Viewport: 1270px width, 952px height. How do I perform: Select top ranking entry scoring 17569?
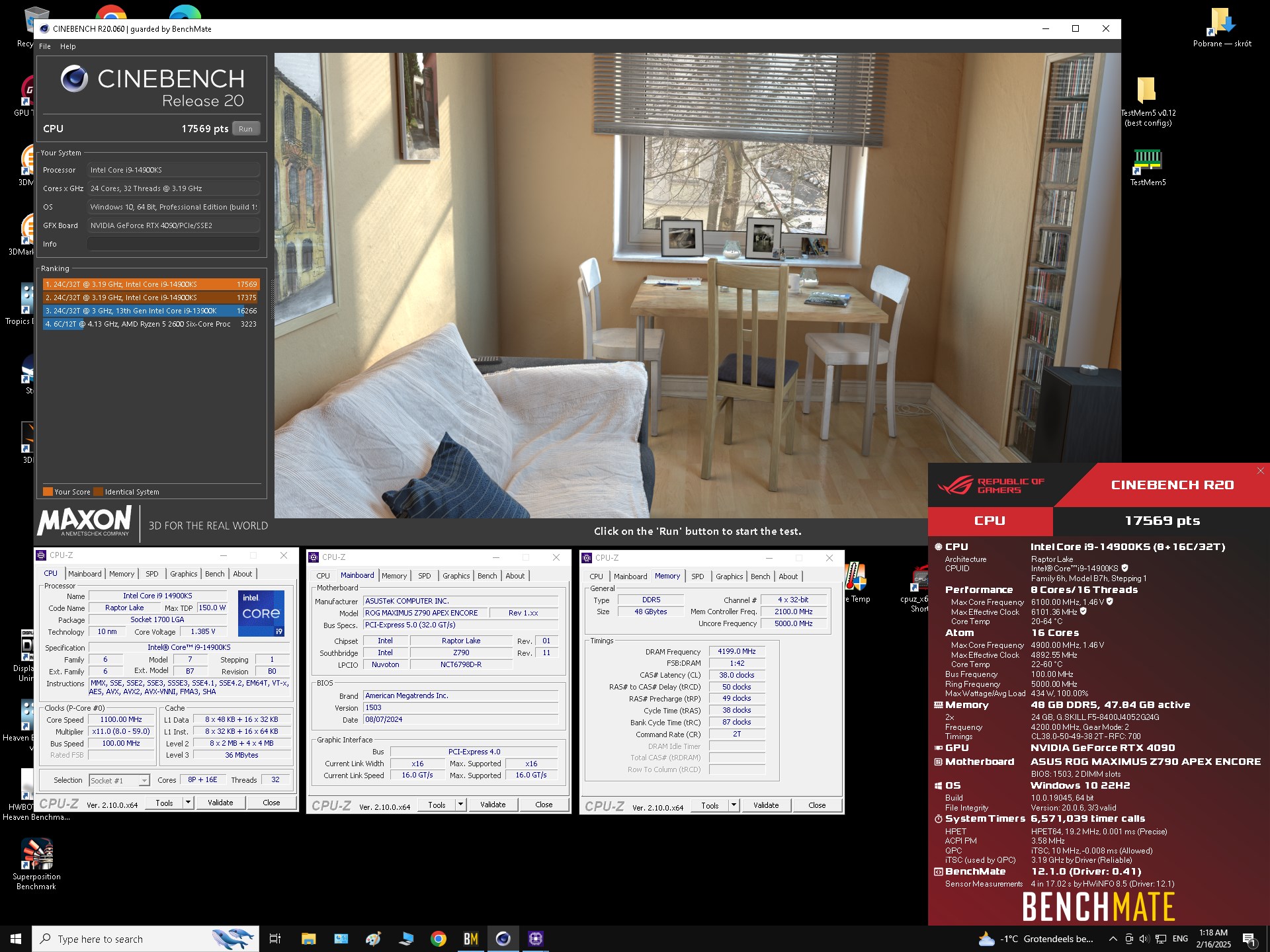[151, 284]
